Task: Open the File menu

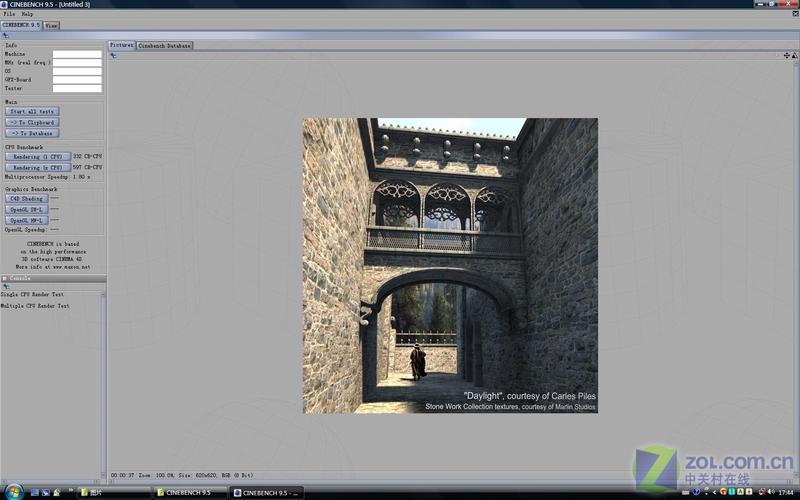Action: tap(9, 14)
